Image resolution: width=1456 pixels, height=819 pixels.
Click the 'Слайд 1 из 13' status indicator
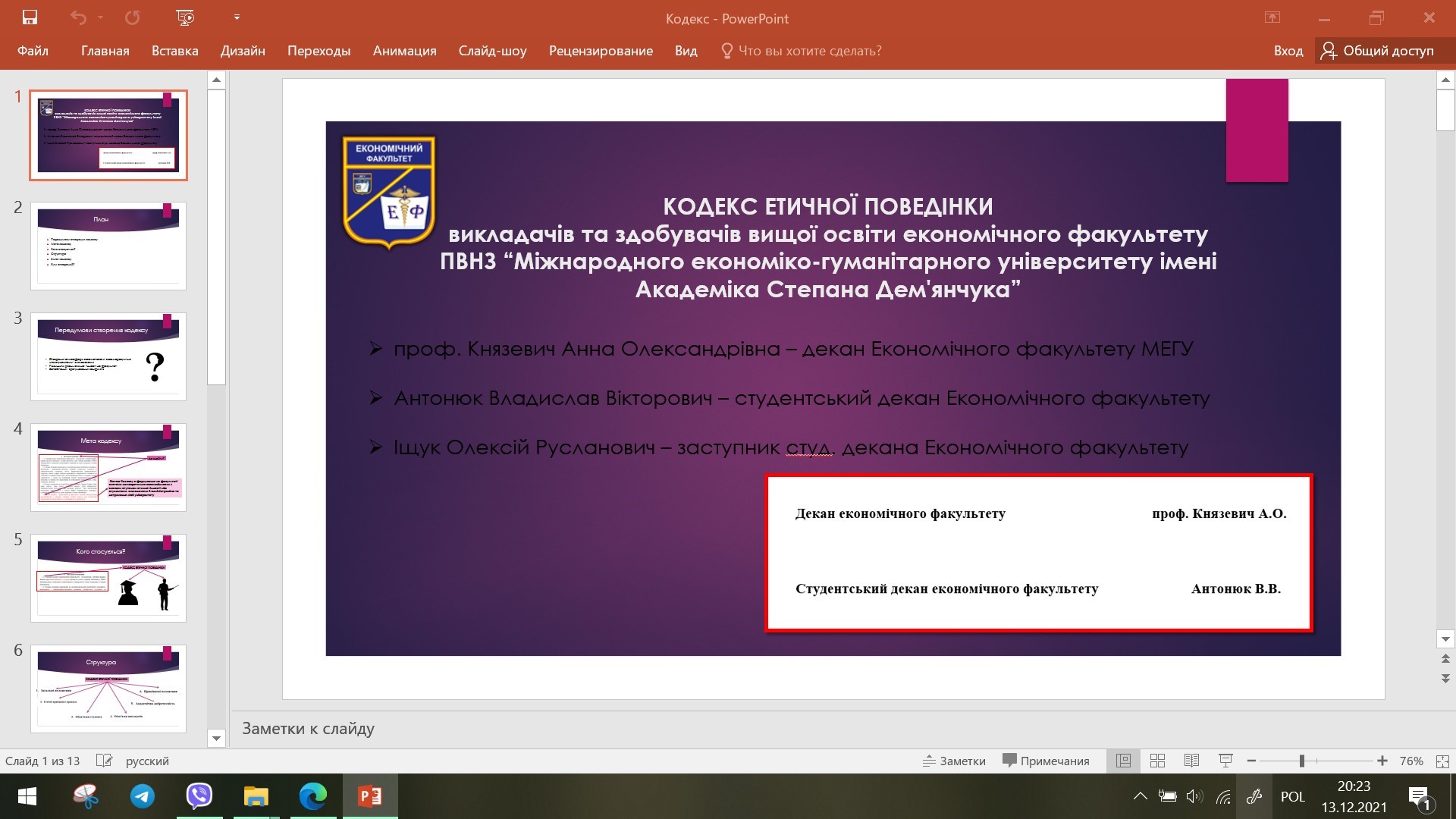42,761
